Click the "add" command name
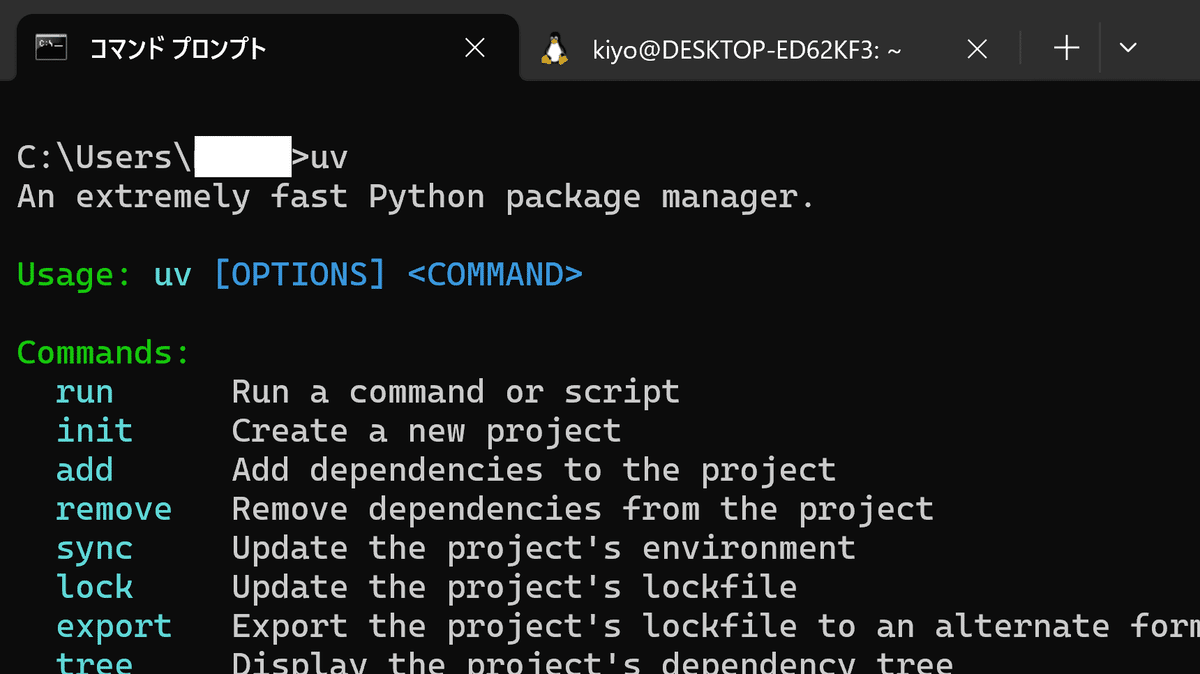The image size is (1200, 674). coord(85,470)
